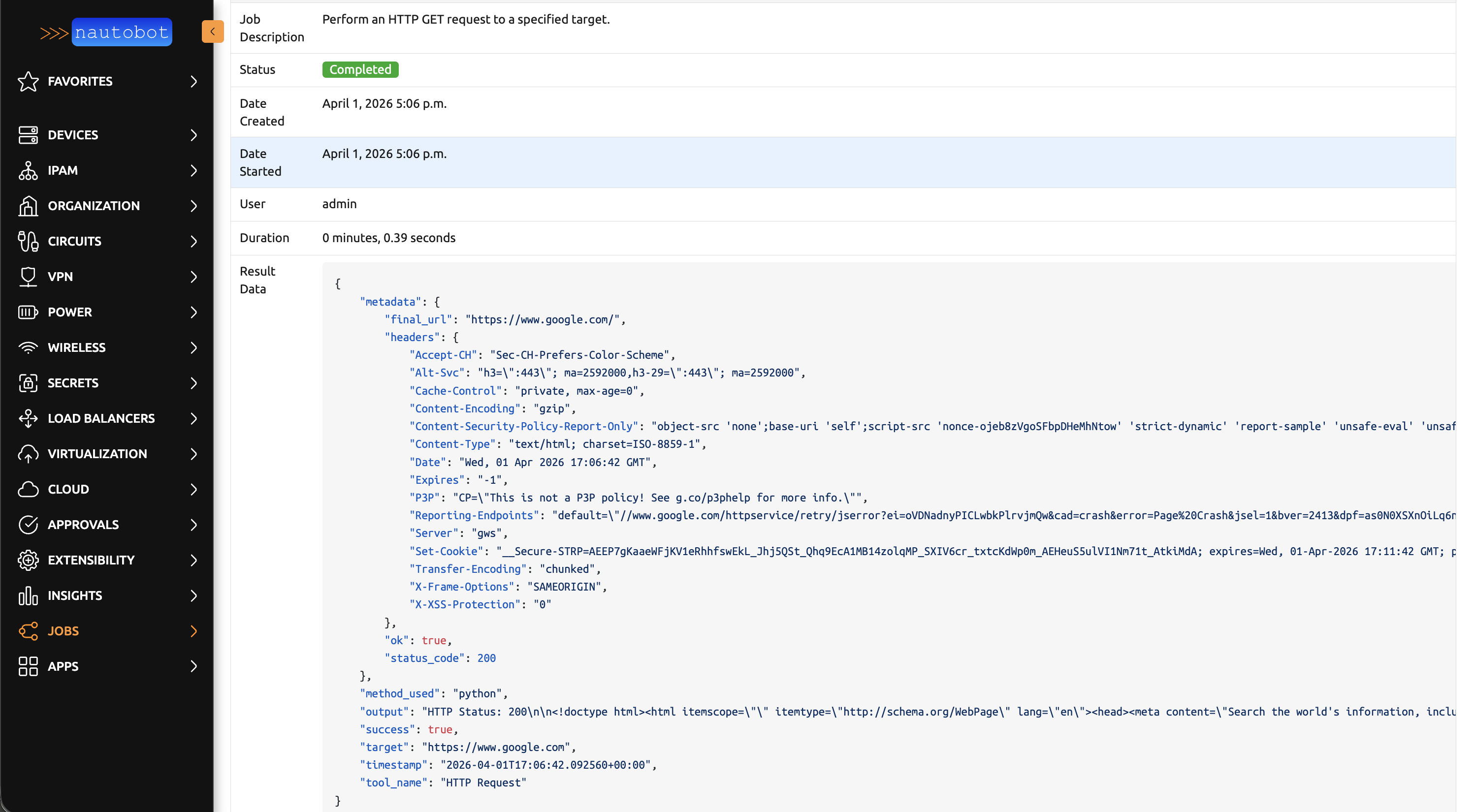This screenshot has height=812, width=1474.
Task: Click the Wireless wifi icon
Action: tap(28, 347)
